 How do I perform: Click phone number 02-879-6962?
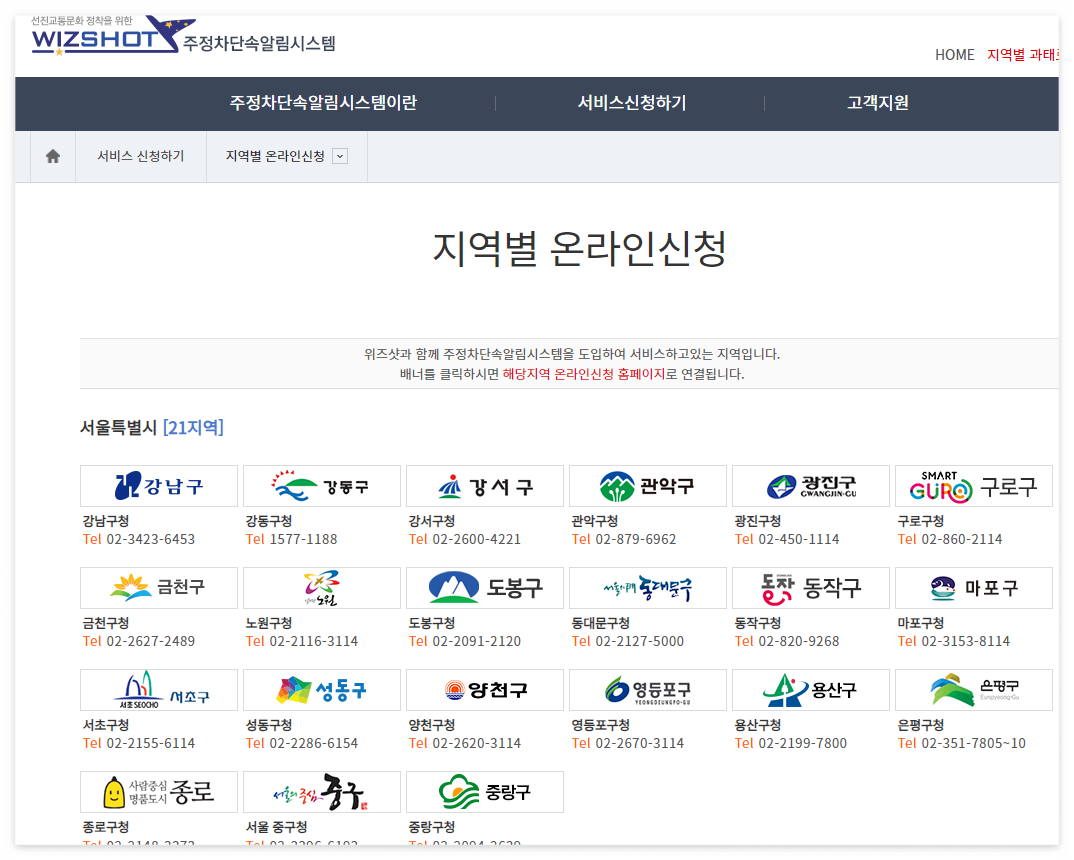coord(636,540)
